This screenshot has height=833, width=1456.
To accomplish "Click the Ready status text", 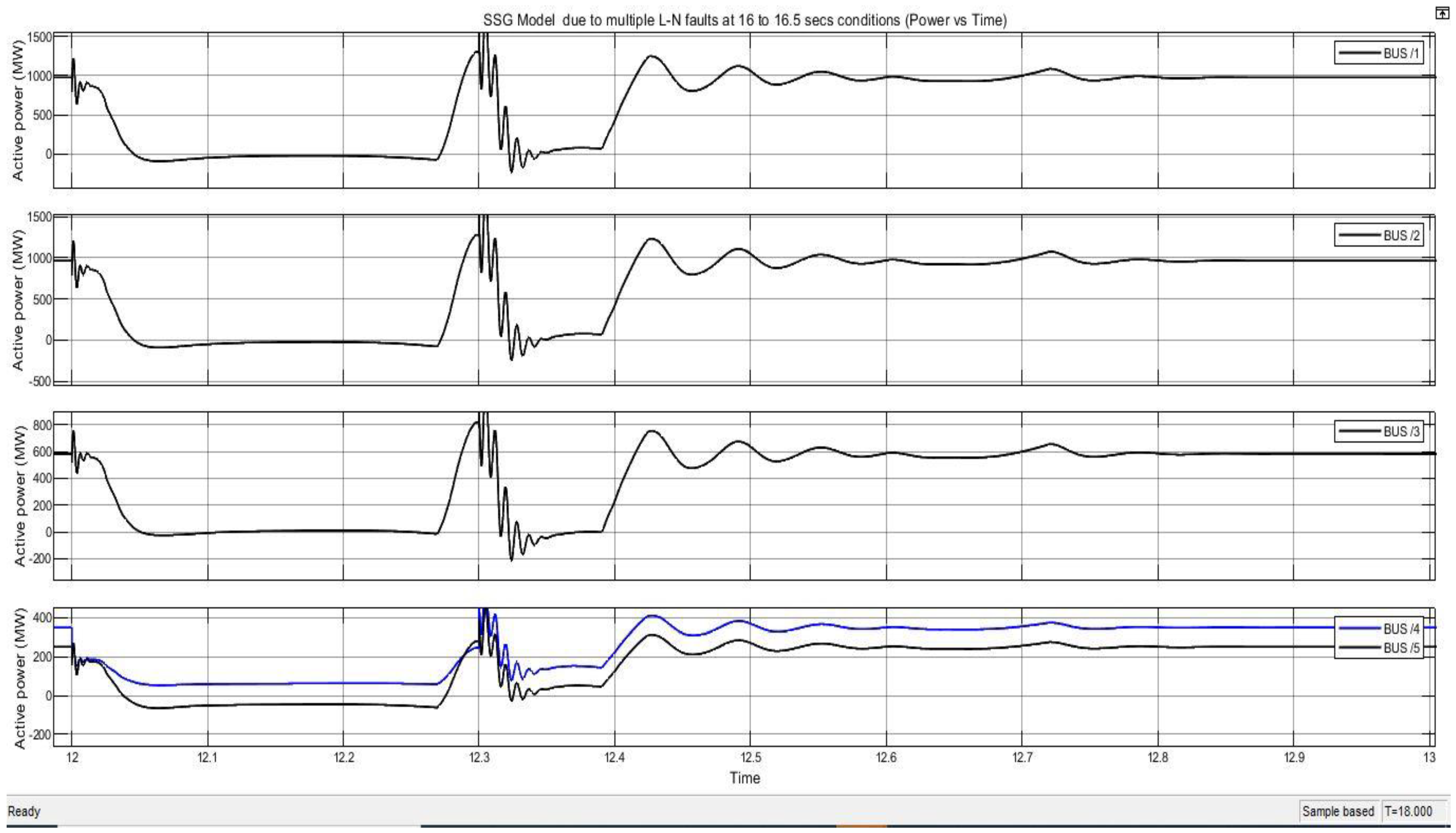I will 24,811.
